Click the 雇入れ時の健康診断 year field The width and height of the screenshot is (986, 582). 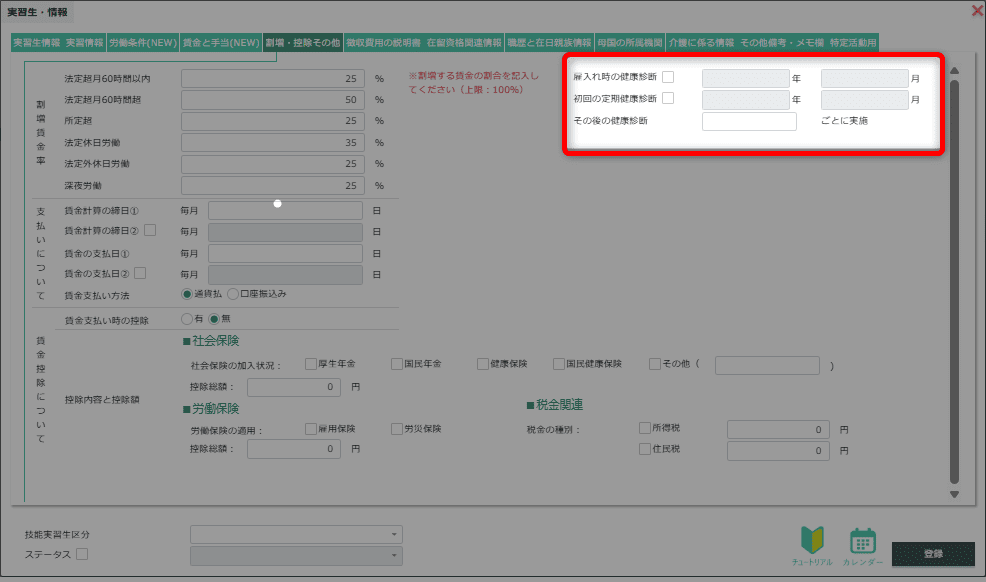coord(746,79)
